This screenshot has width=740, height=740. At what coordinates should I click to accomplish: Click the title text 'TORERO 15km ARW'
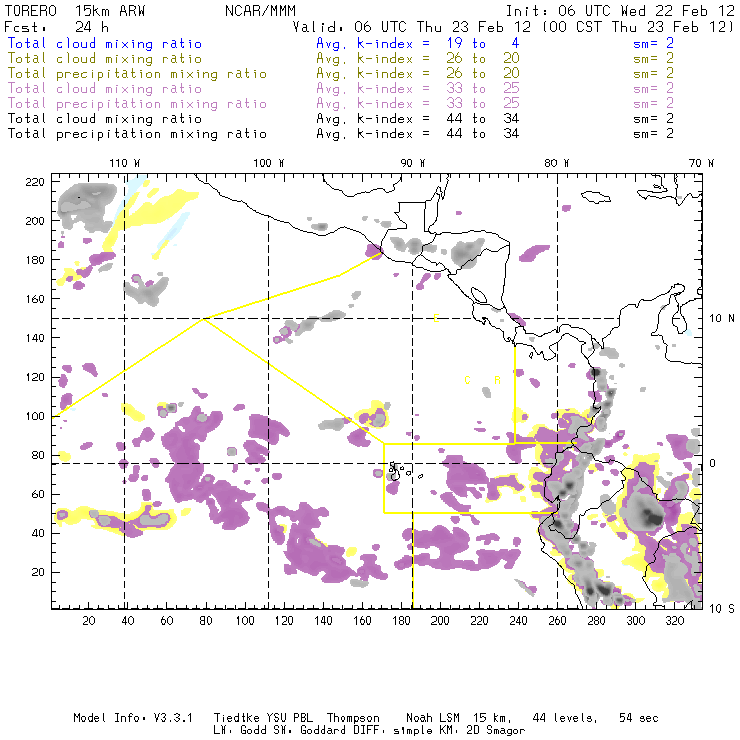pos(75,11)
